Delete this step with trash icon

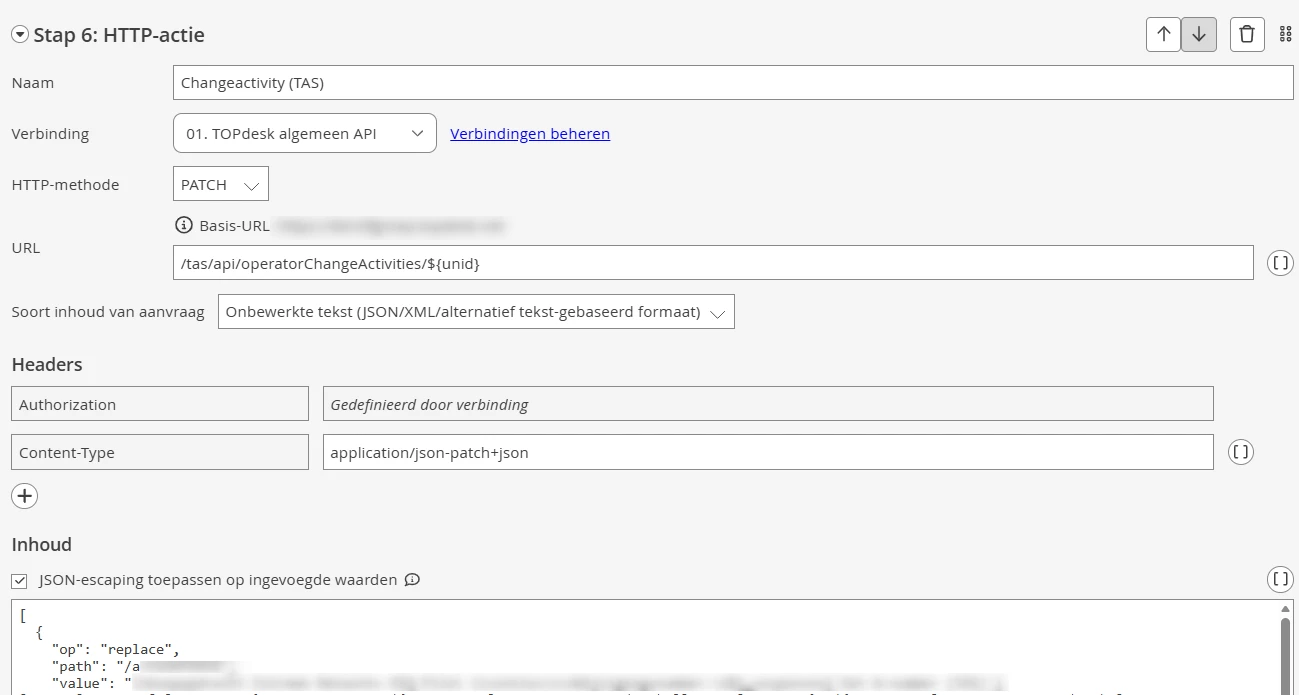pos(1247,35)
